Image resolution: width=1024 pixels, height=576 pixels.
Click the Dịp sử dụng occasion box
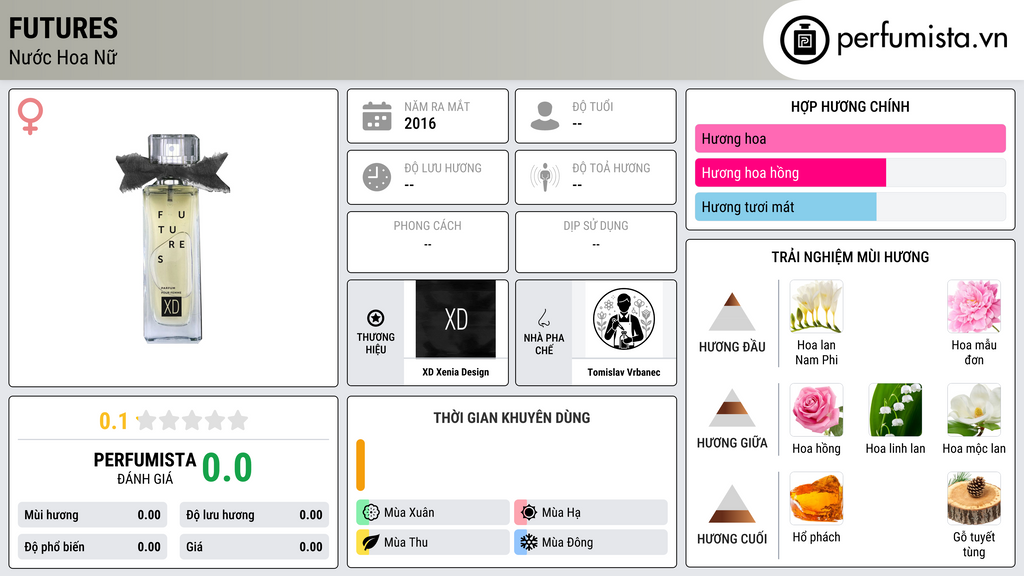click(596, 242)
